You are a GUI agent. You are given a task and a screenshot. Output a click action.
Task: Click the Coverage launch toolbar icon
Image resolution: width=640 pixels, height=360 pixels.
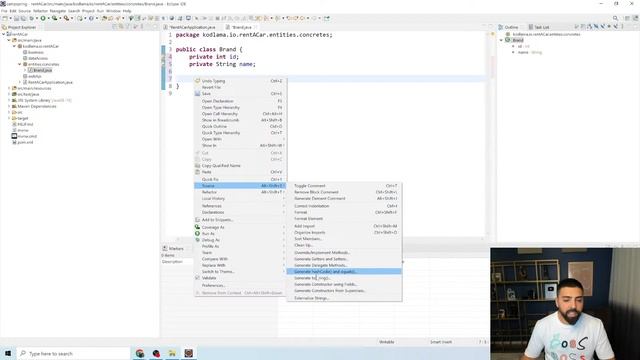[x=54, y=18]
